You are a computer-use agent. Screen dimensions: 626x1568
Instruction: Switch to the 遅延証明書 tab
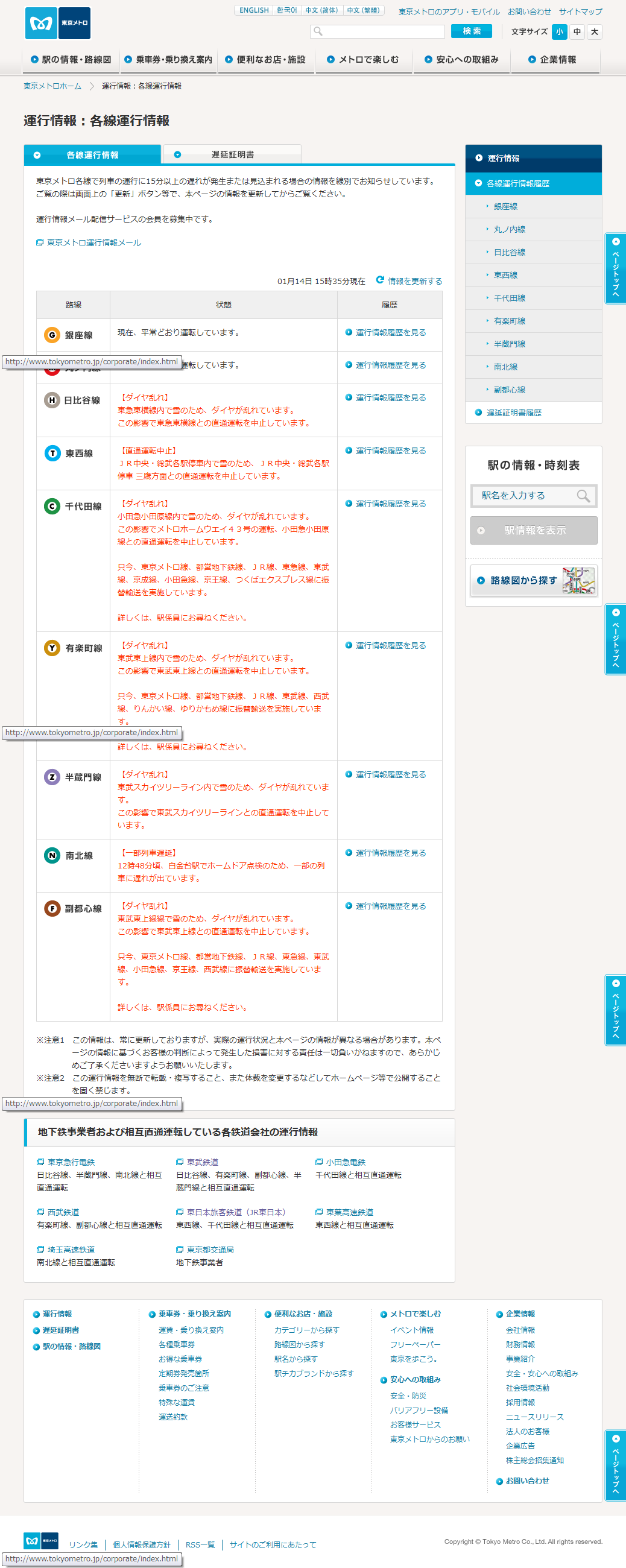coord(233,154)
